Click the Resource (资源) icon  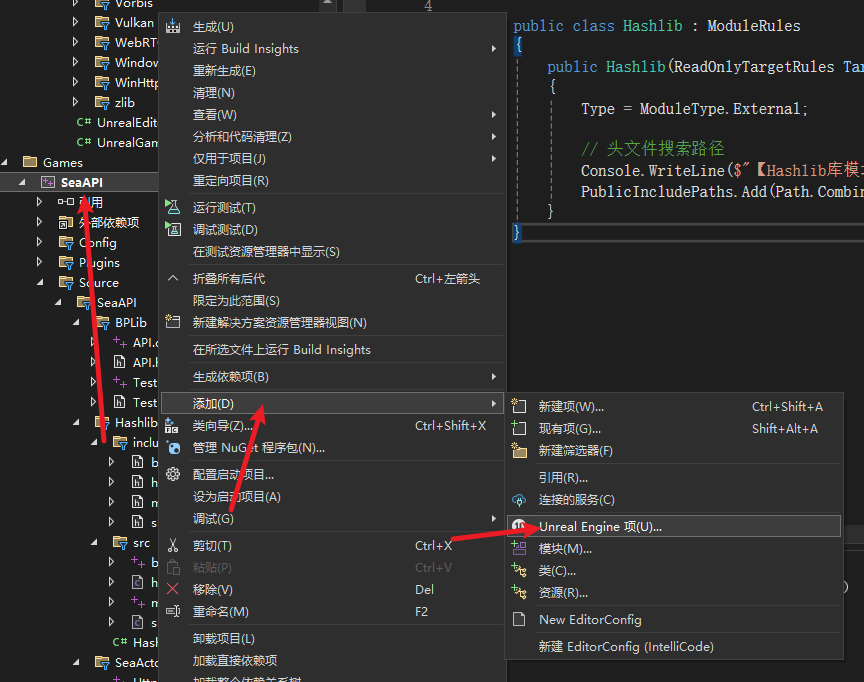pyautogui.click(x=519, y=592)
